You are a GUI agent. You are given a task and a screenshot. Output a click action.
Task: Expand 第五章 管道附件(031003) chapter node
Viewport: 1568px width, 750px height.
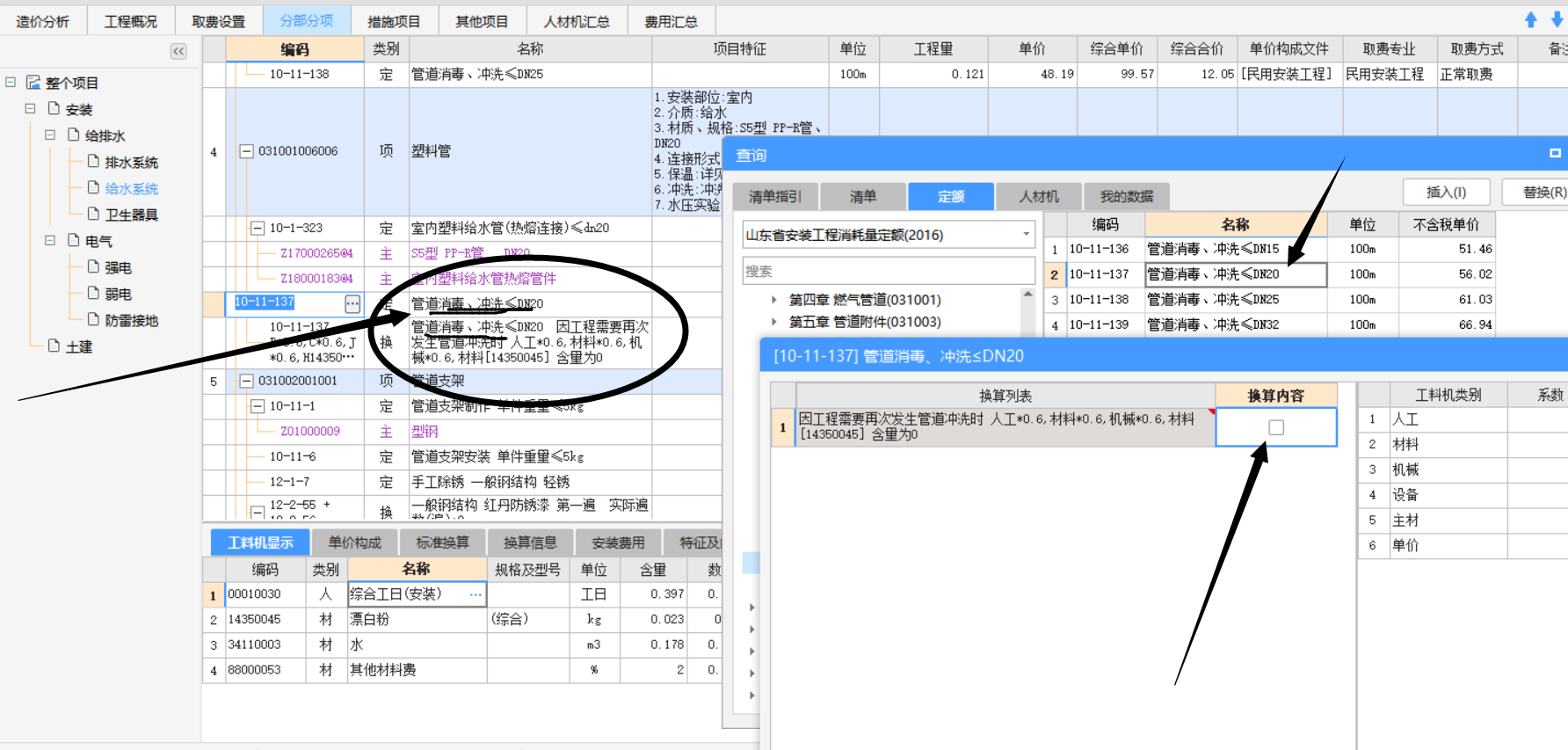point(774,322)
